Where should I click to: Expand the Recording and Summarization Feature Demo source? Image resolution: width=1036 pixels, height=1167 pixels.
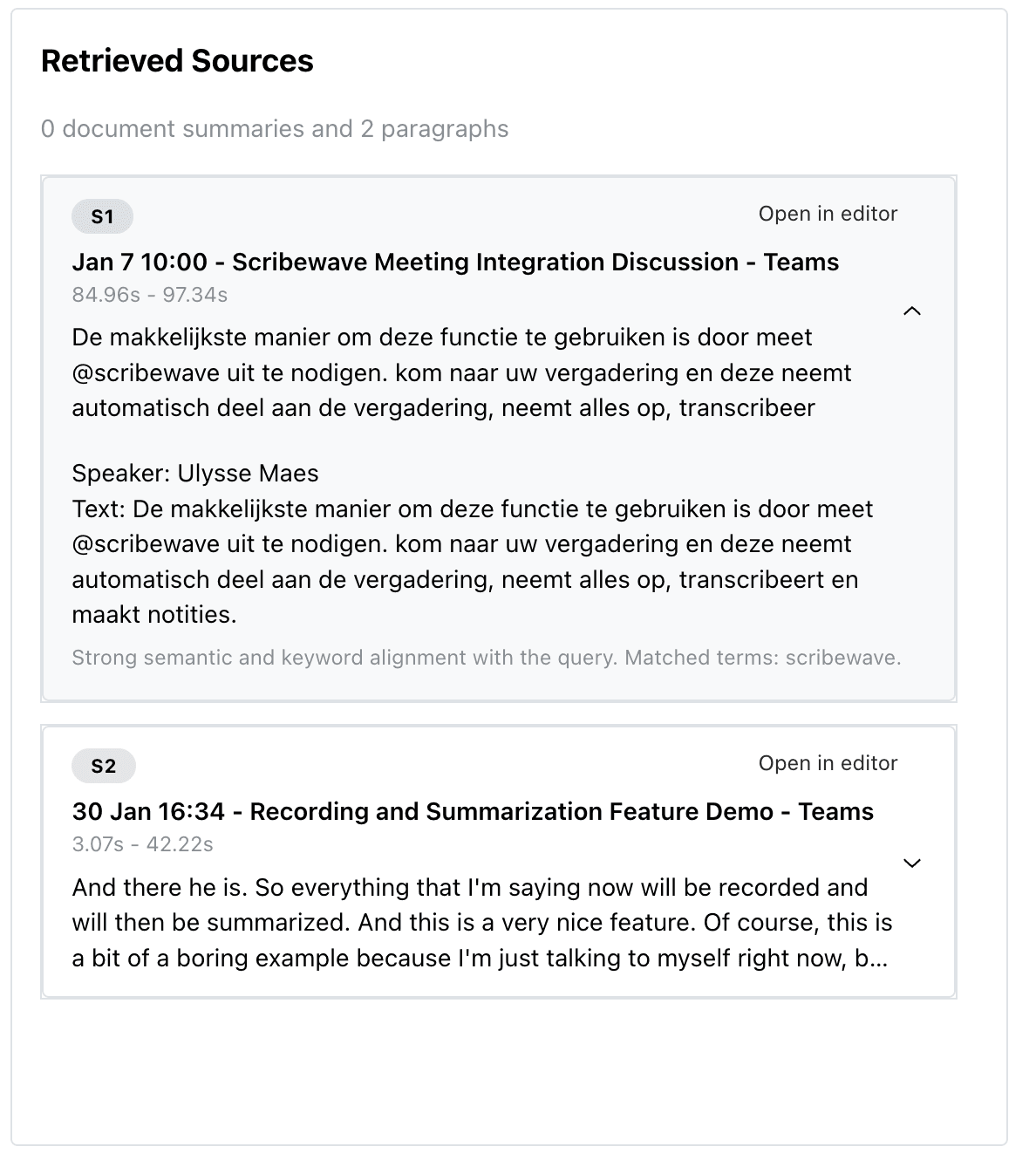coord(912,863)
